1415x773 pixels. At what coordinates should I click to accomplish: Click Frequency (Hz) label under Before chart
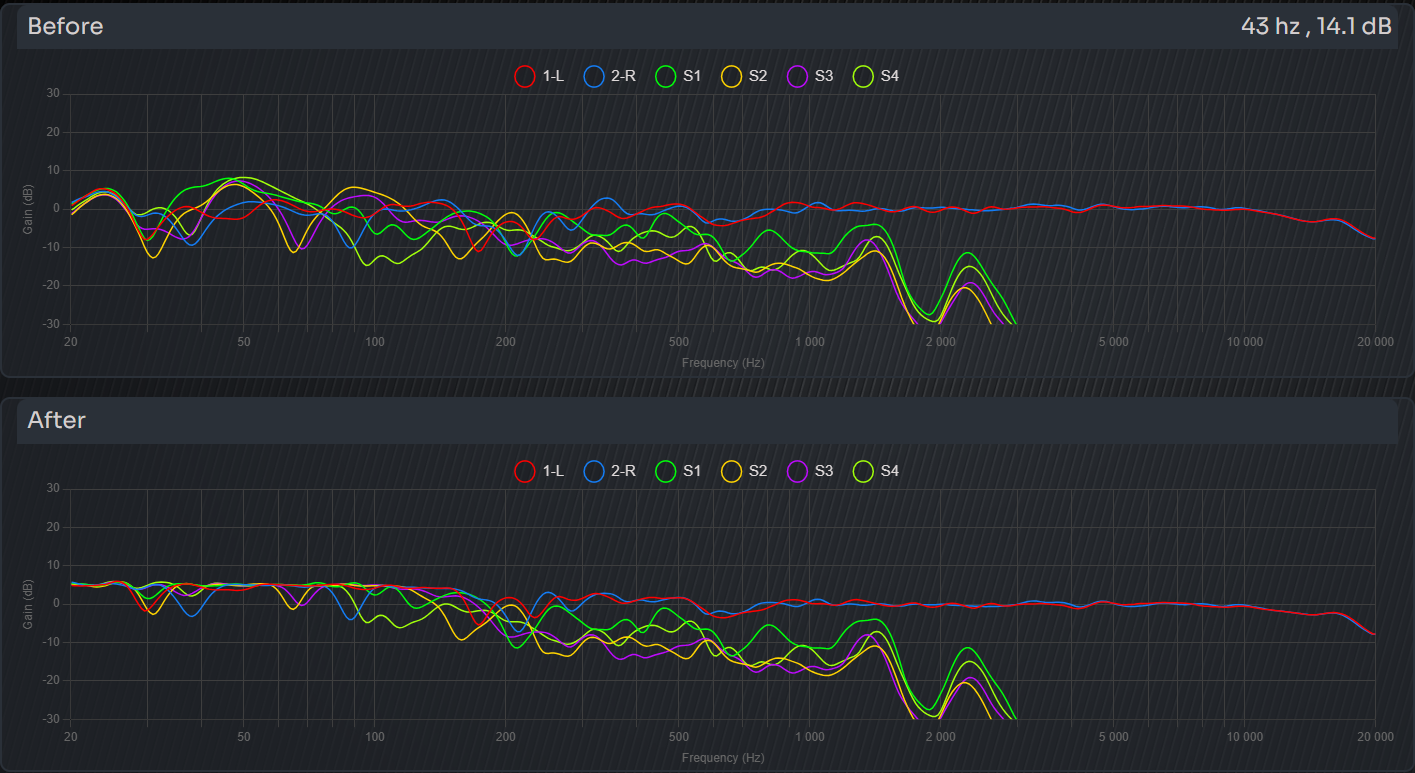click(723, 363)
